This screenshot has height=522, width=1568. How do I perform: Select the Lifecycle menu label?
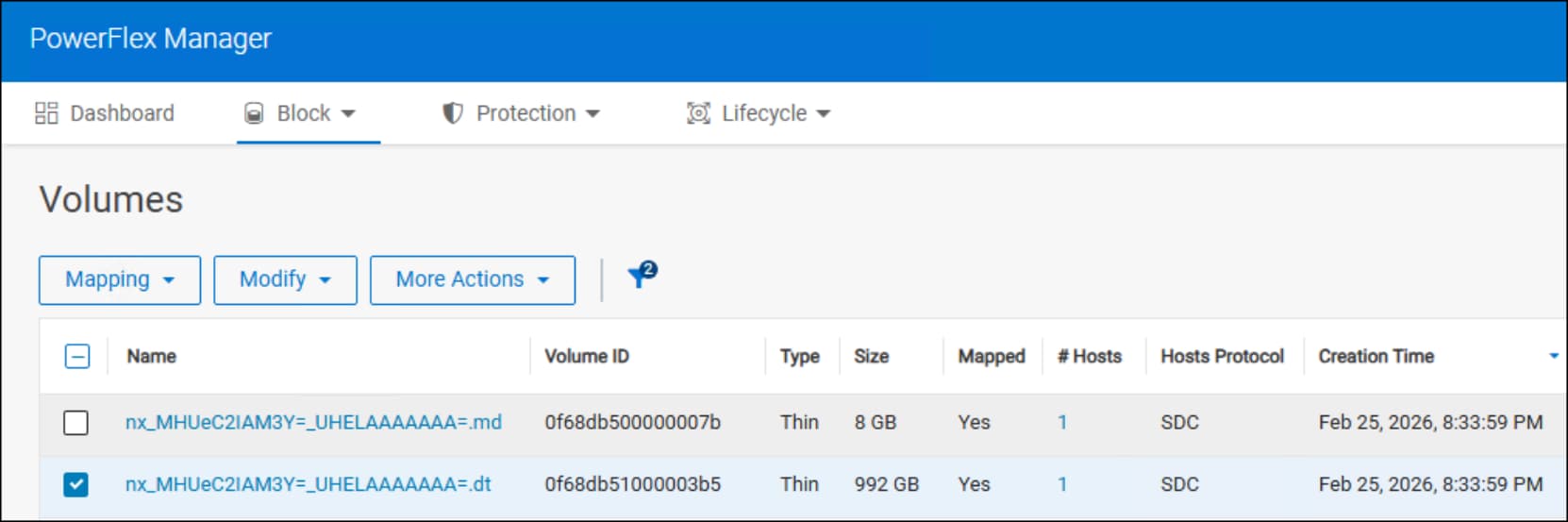764,113
